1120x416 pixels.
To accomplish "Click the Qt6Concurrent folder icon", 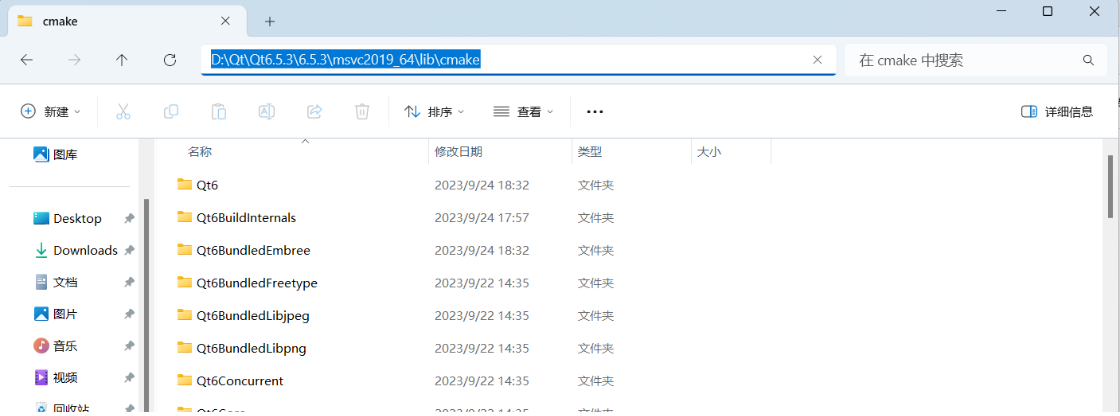I will [x=185, y=380].
